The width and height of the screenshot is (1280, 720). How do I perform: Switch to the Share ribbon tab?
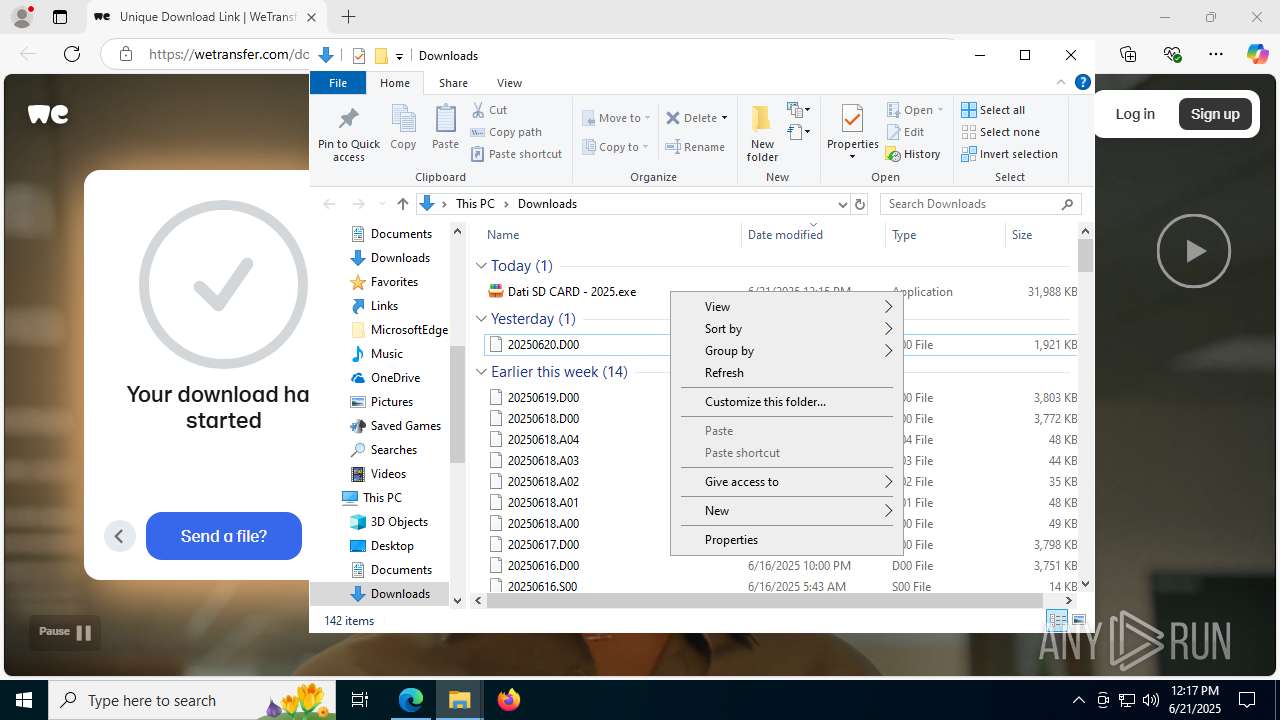[x=453, y=83]
